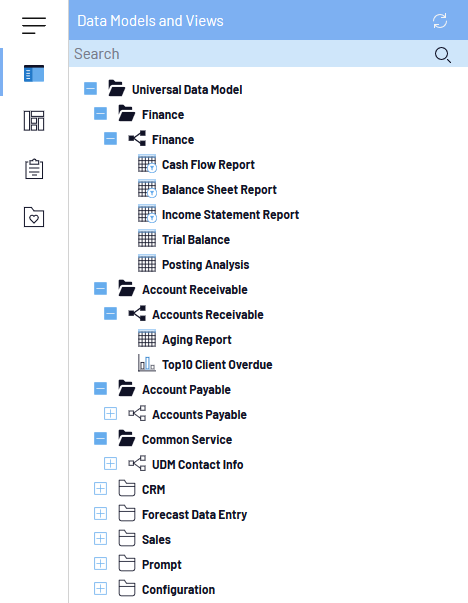
Task: Expand the UDM Contact Info model
Action: (x=110, y=464)
